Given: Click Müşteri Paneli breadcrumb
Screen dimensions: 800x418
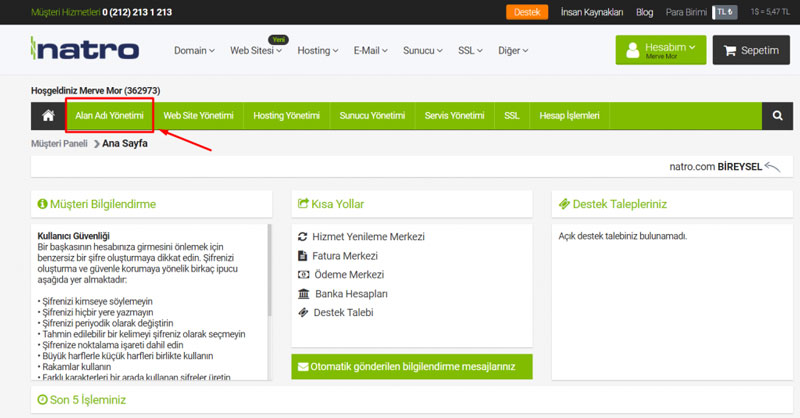Looking at the screenshot, I should click(x=59, y=143).
